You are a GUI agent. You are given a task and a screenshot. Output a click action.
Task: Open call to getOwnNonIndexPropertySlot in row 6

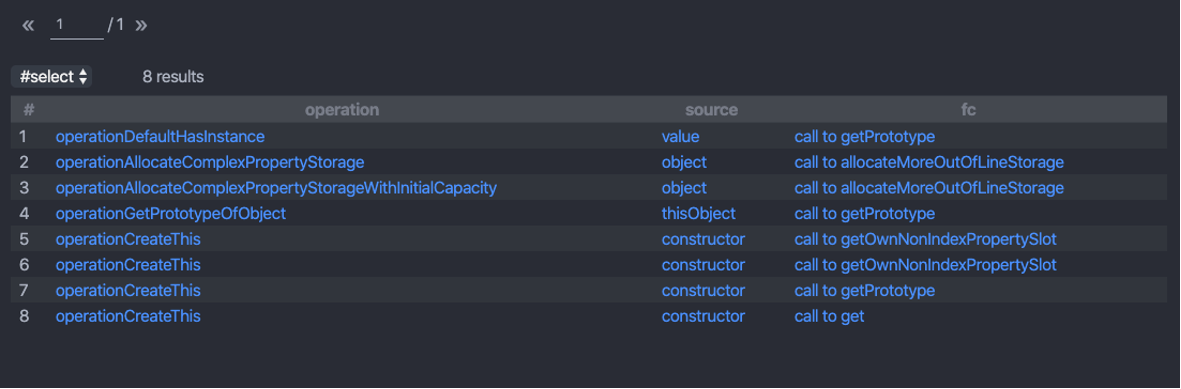tap(926, 265)
